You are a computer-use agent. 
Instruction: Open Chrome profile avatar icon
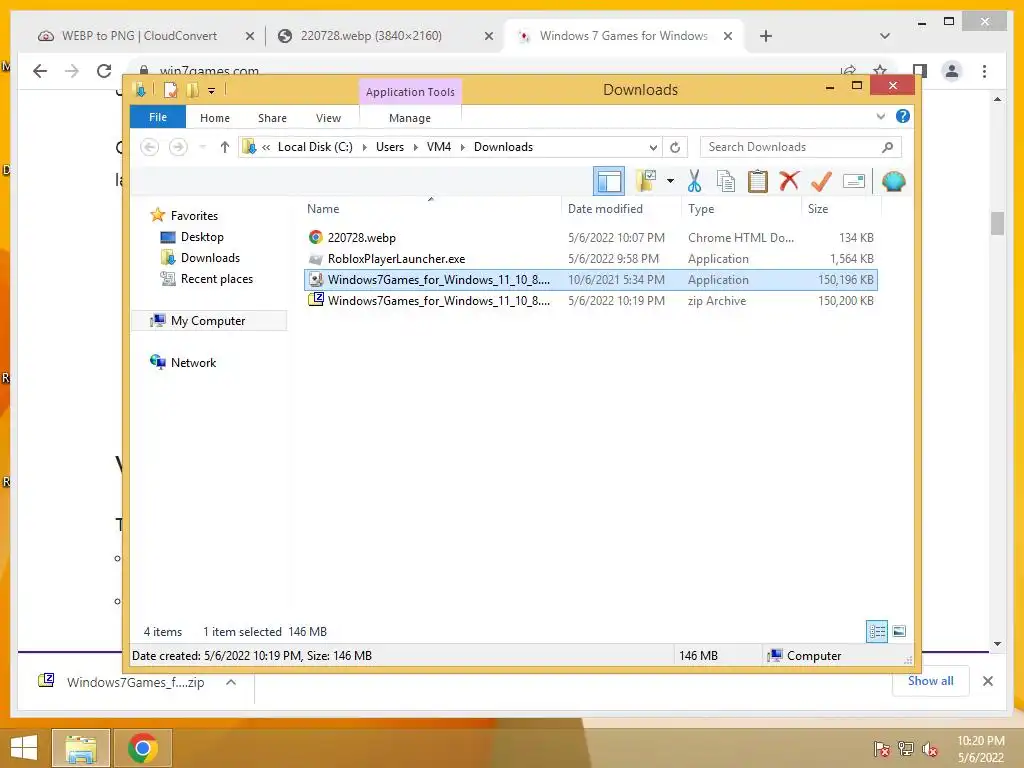[952, 71]
